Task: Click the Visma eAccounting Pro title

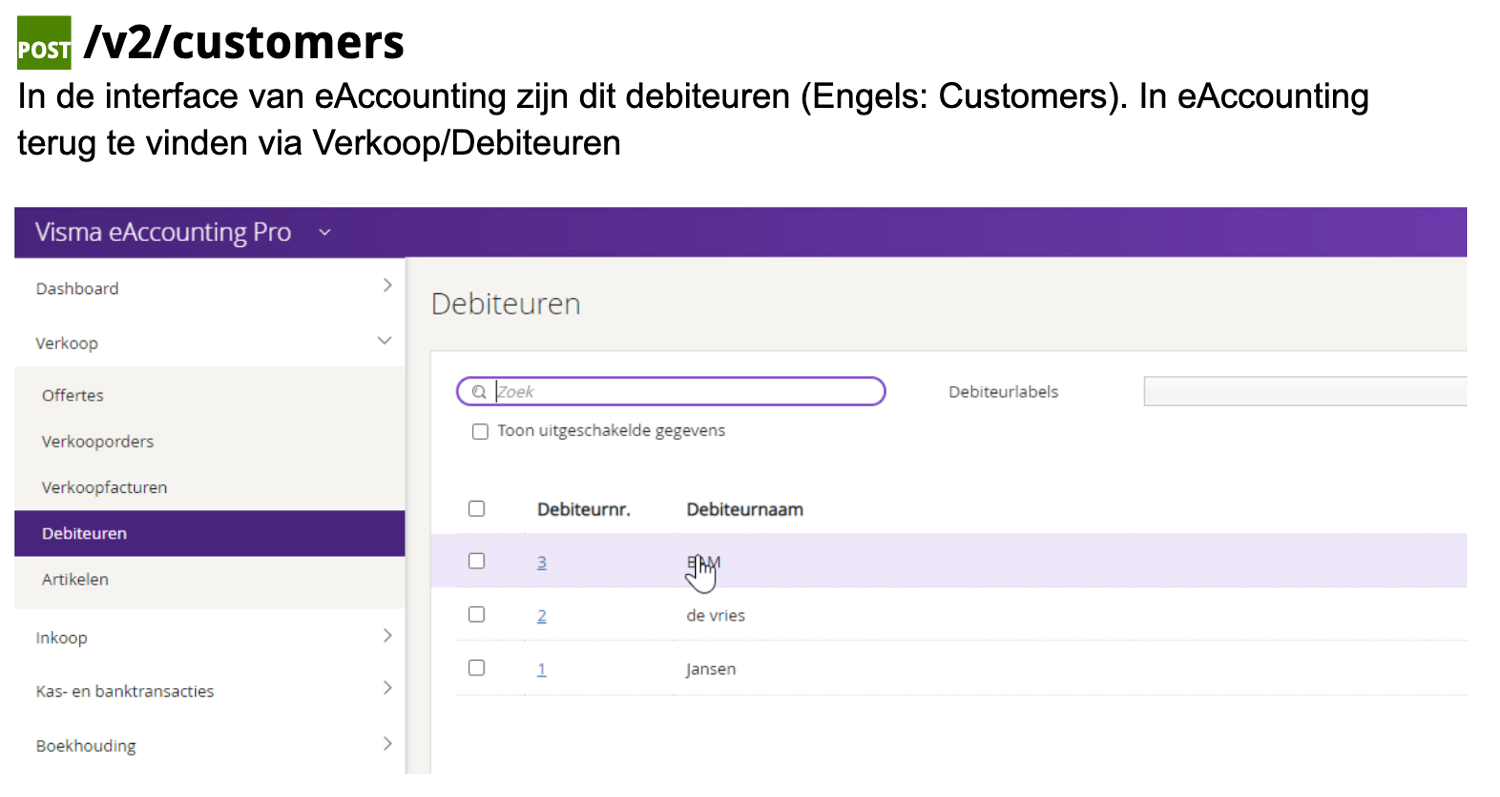Action: coord(163,233)
